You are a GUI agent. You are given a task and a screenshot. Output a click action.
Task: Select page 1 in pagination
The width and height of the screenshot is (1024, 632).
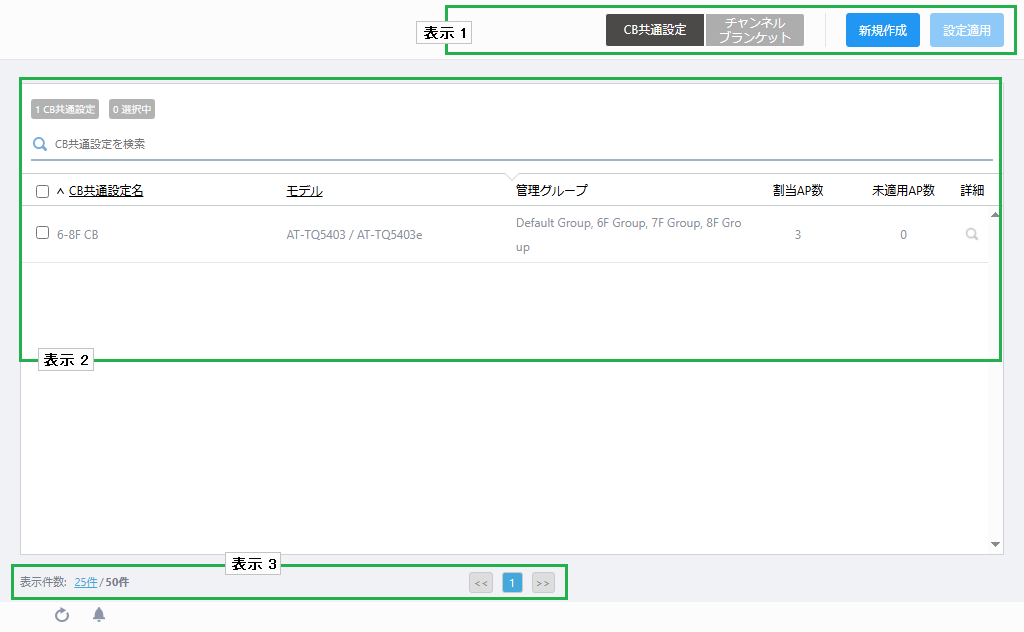coord(512,583)
